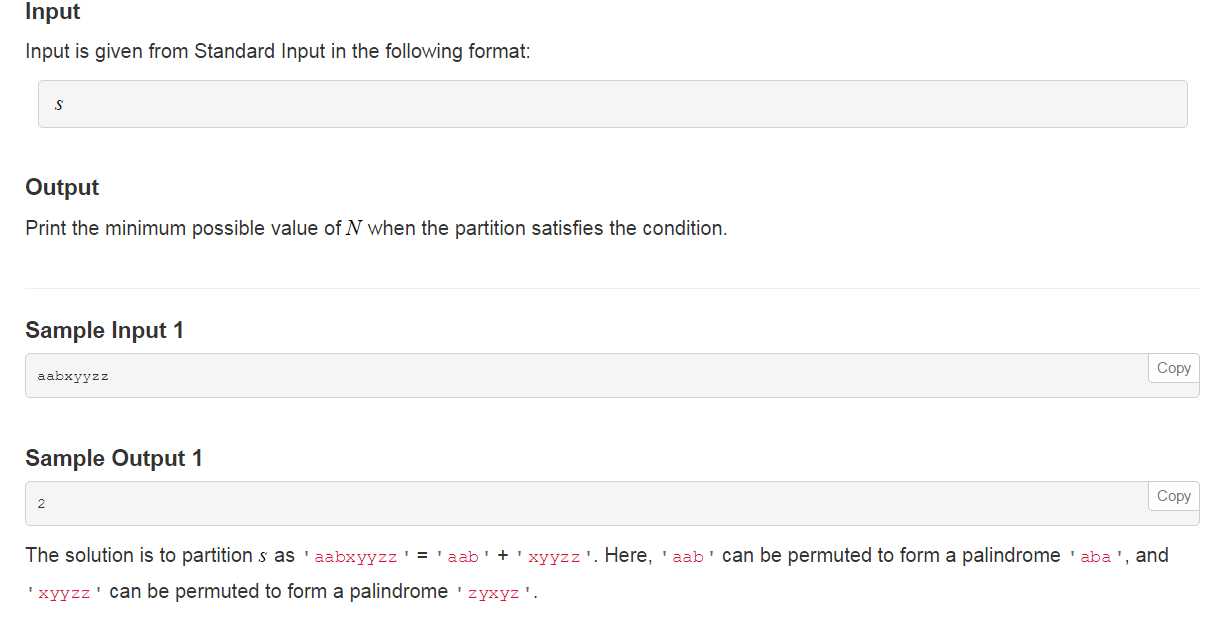
Task: Select the Output section heading
Action: (62, 188)
